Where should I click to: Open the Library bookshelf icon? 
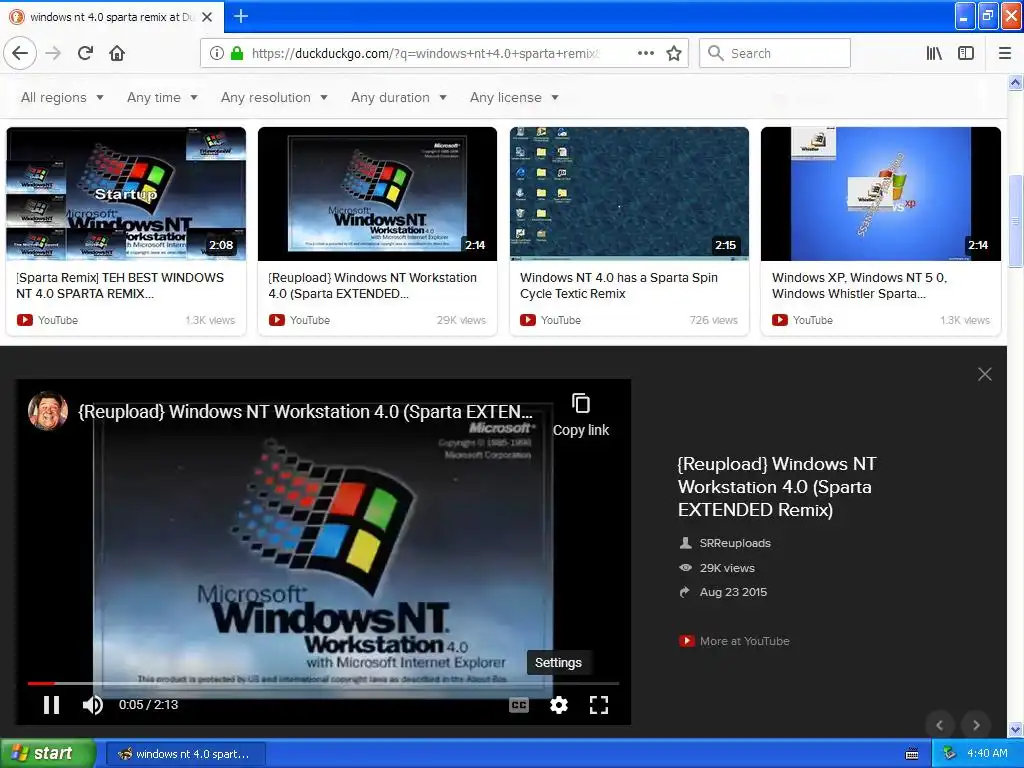[934, 54]
